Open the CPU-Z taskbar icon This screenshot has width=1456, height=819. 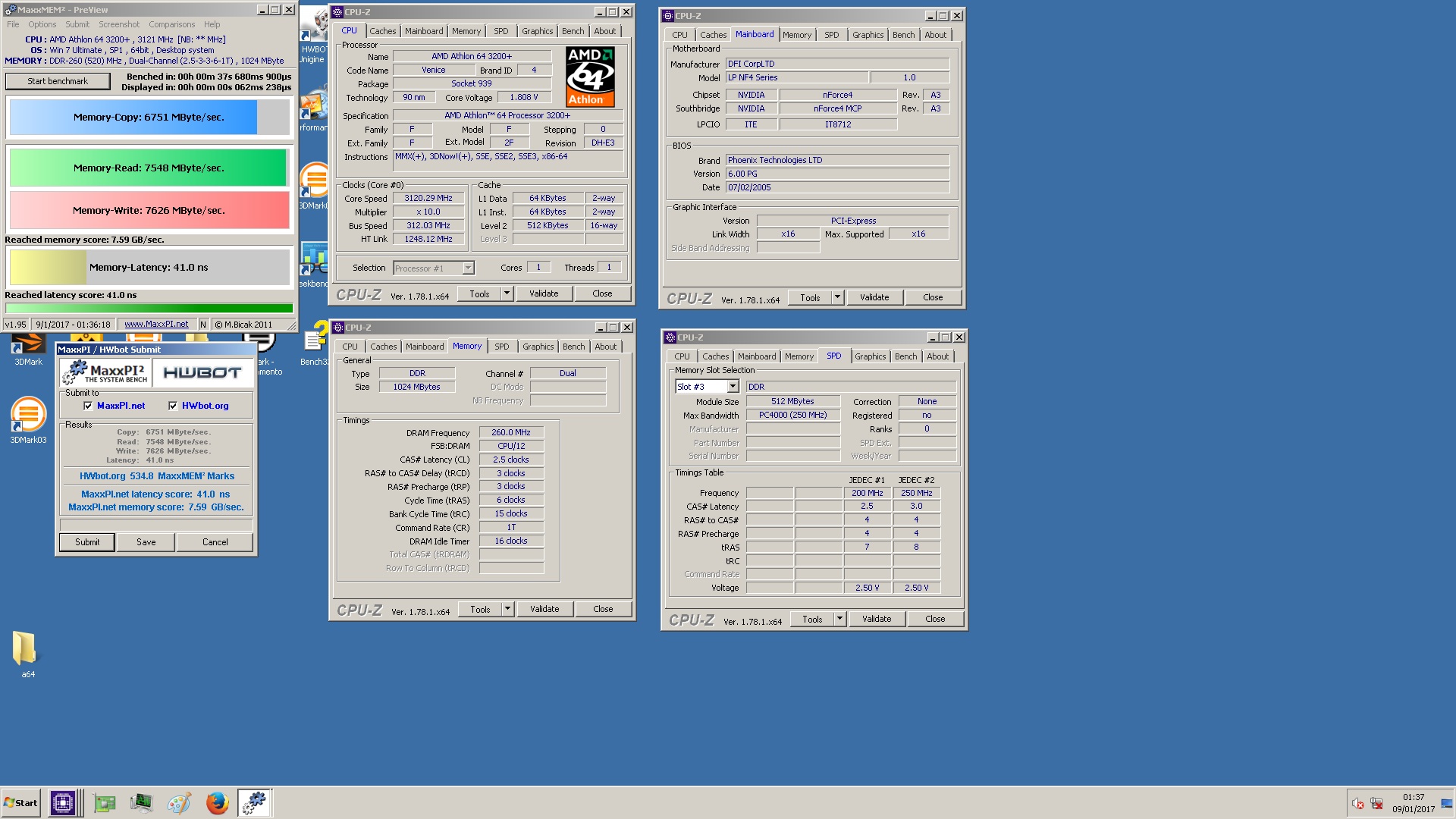(x=63, y=802)
